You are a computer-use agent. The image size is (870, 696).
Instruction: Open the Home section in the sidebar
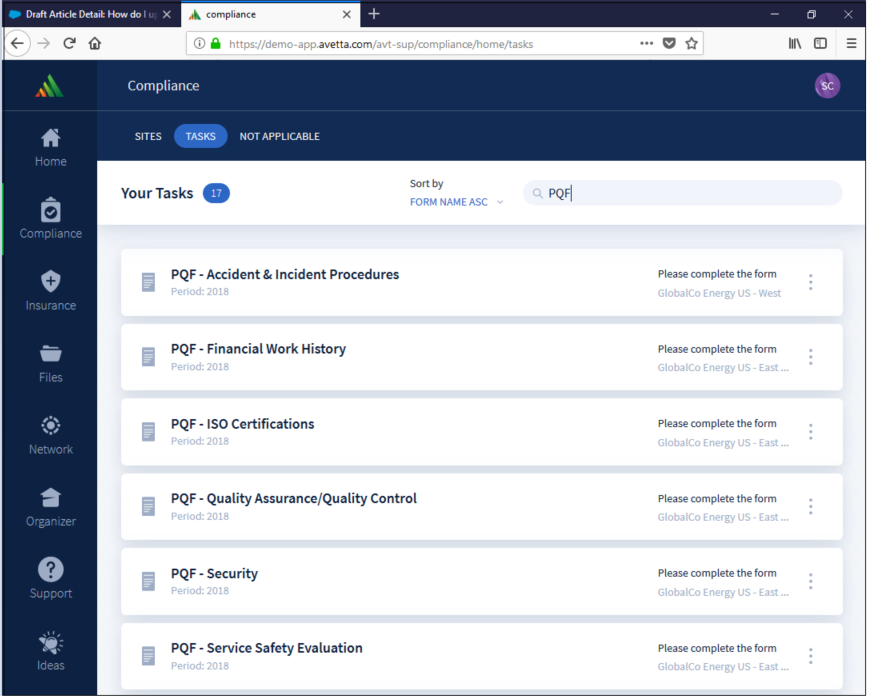(x=50, y=145)
